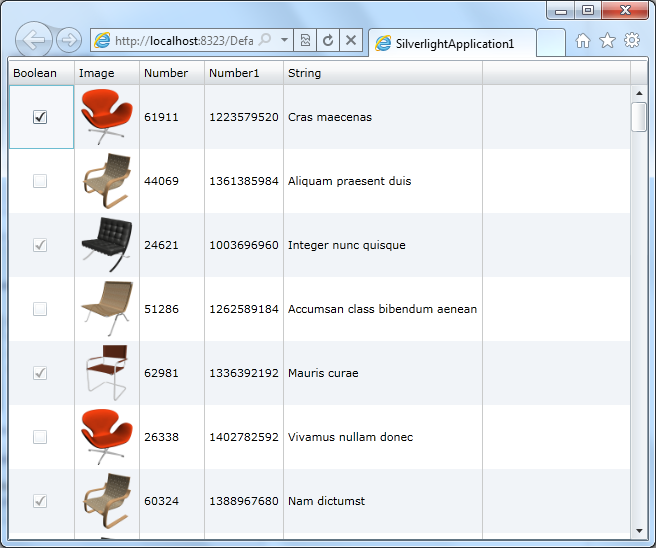Image resolution: width=656 pixels, height=548 pixels.
Task: Click the compatibility view icon
Action: (305, 40)
